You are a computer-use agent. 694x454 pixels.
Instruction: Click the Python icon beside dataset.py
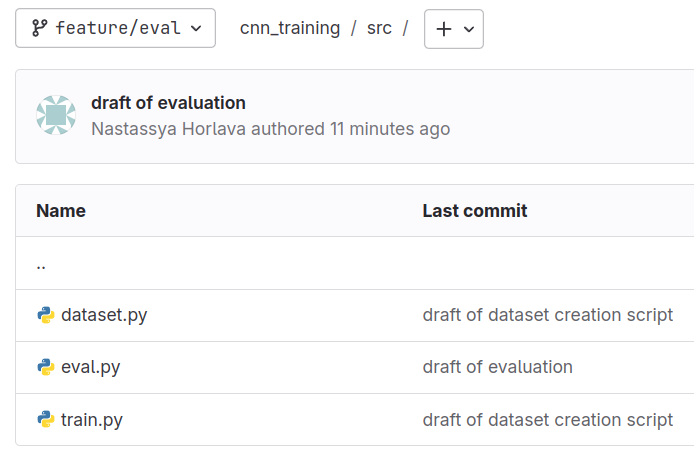(x=45, y=315)
